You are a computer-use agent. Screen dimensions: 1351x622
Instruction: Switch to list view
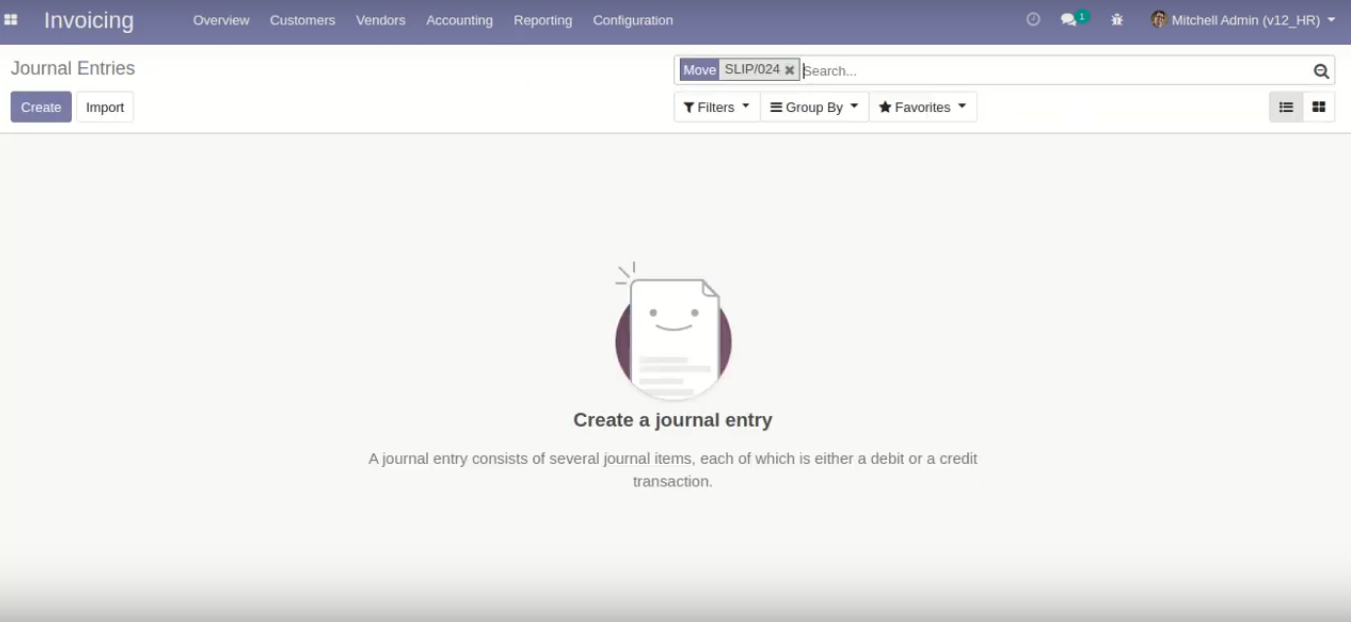1286,107
